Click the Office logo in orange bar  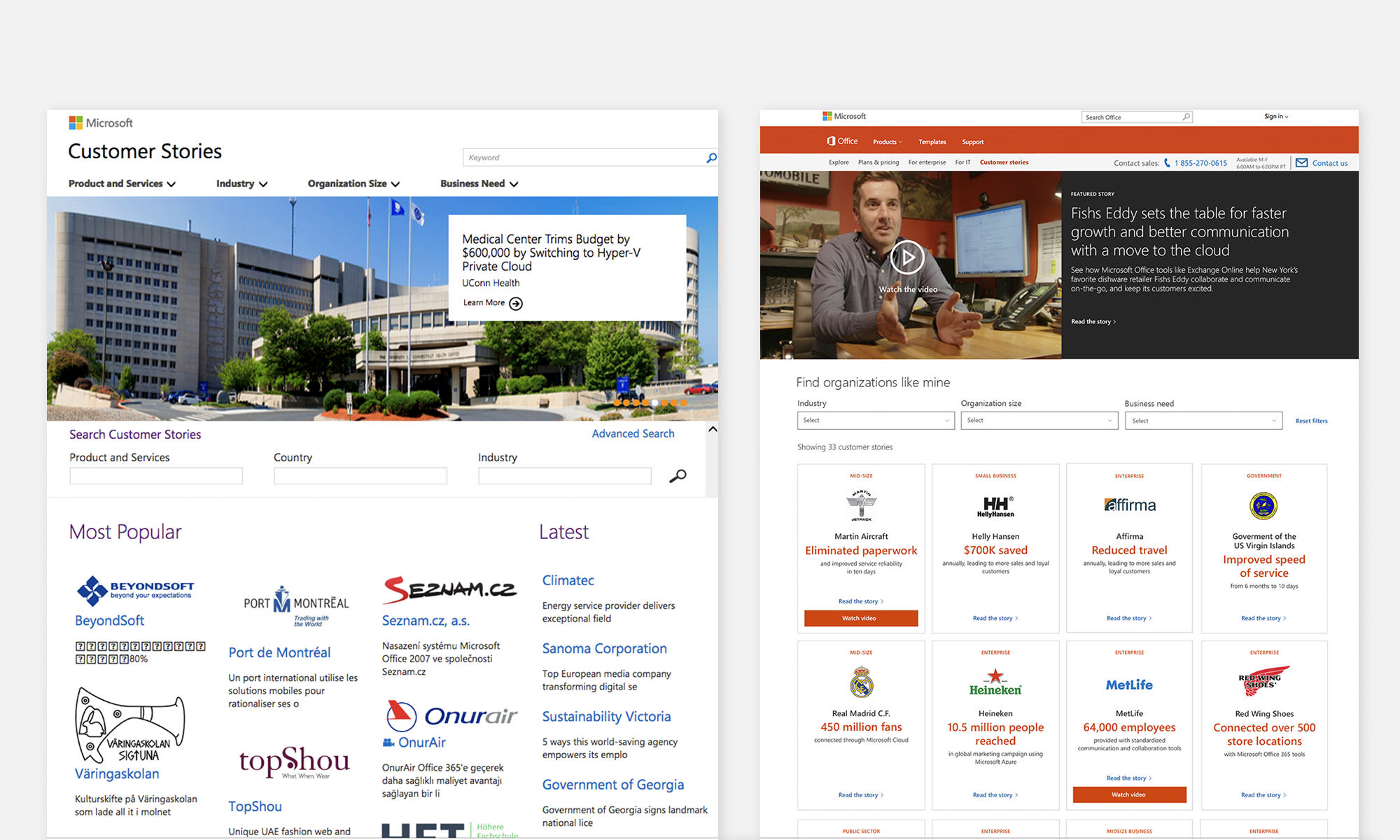[x=842, y=141]
